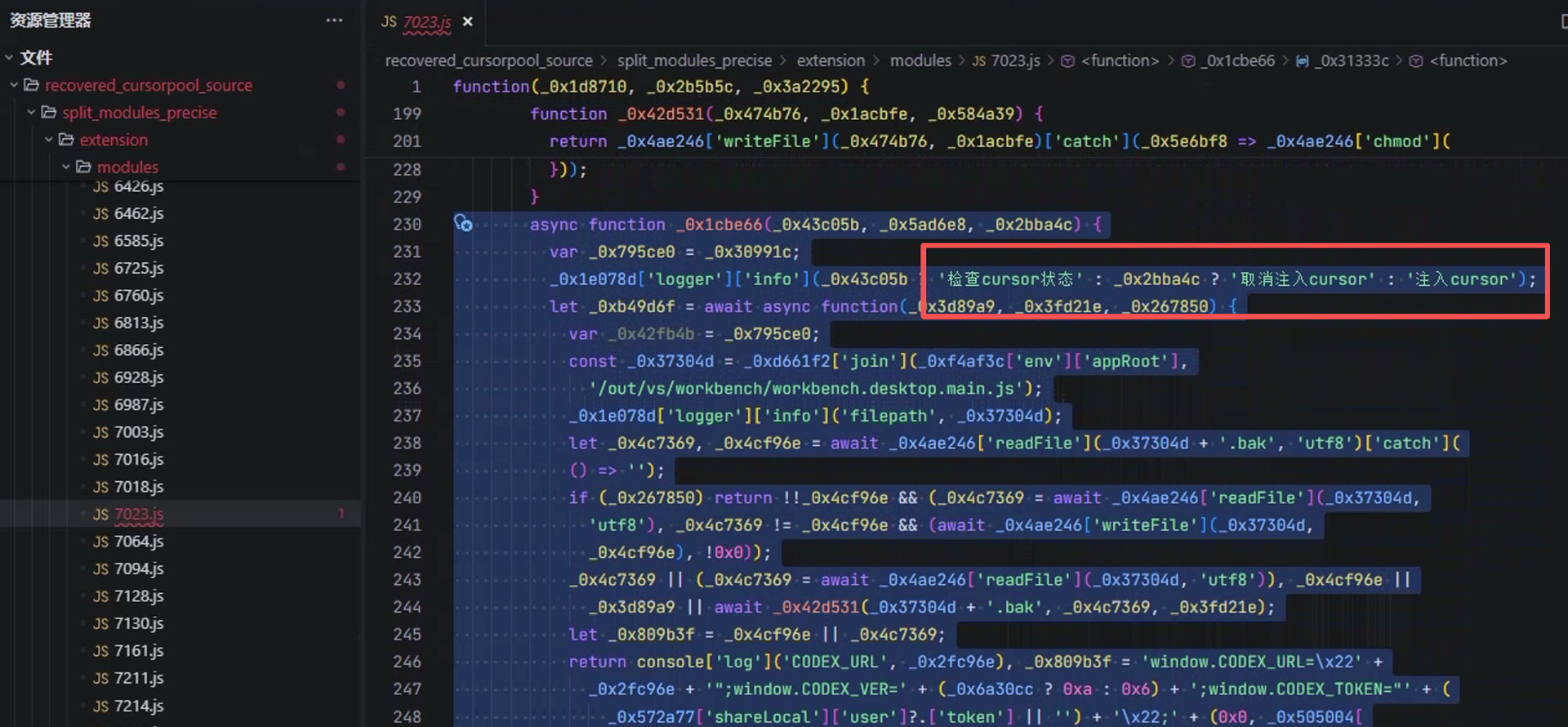Viewport: 1568px width, 727px height.
Task: Click the code action lightbulb icon
Action: [x=463, y=223]
